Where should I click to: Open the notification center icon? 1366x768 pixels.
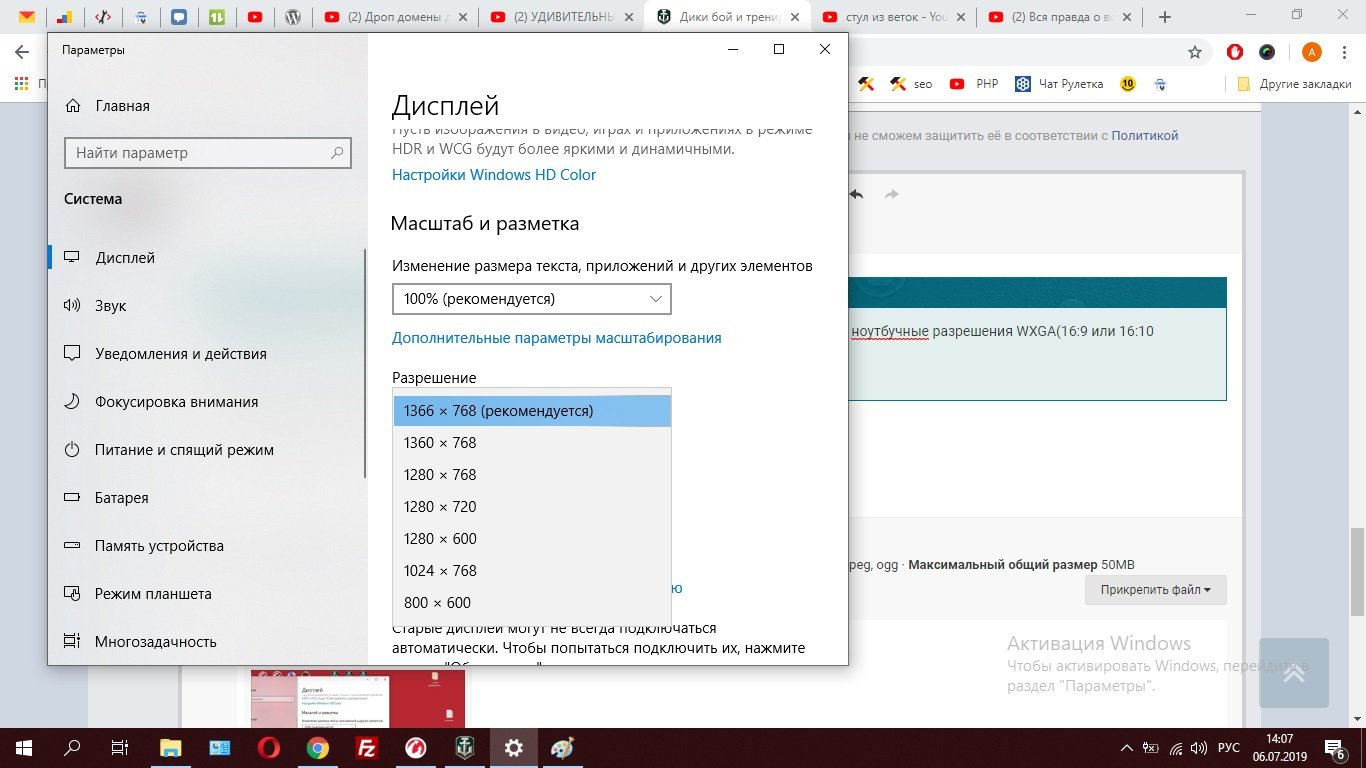[1335, 747]
